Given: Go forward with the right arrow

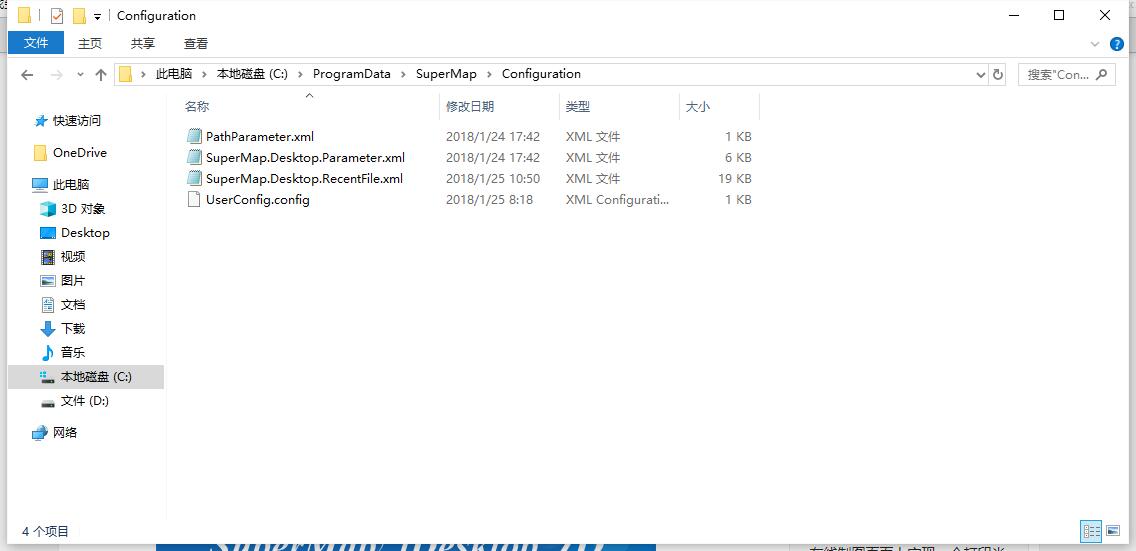Looking at the screenshot, I should point(58,74).
